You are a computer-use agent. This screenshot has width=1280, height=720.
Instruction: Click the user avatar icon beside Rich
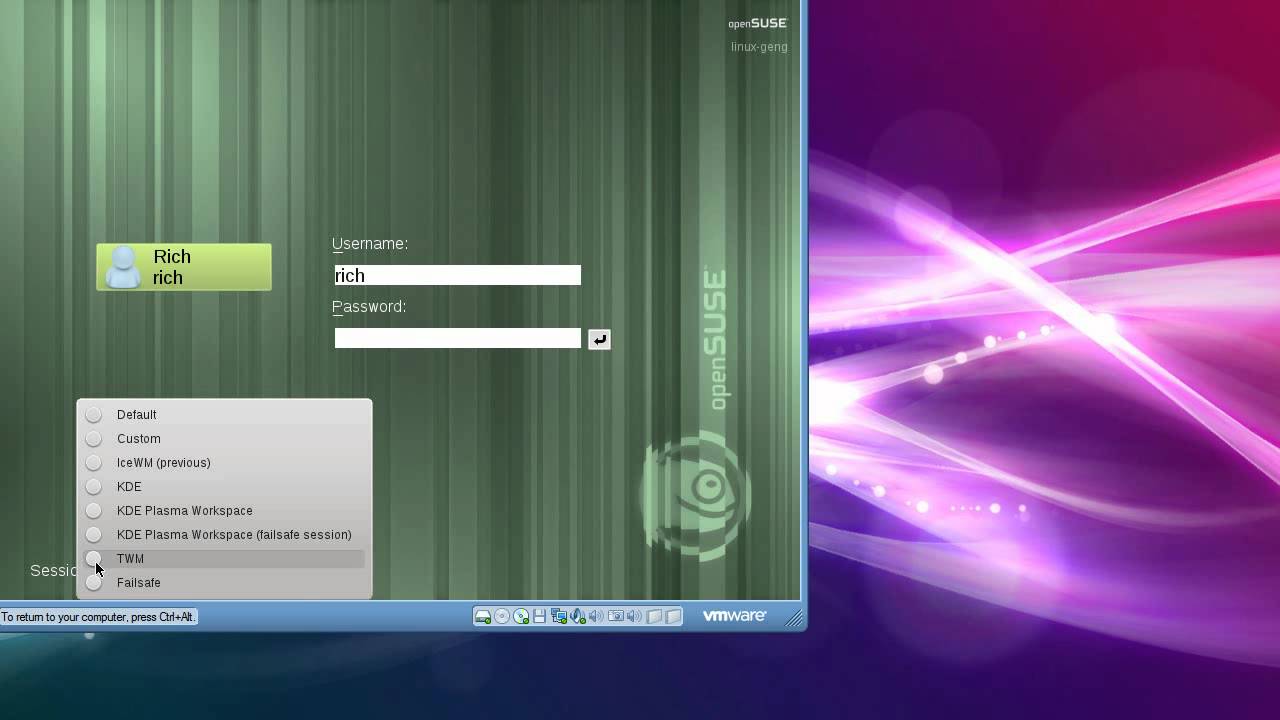pyautogui.click(x=124, y=267)
